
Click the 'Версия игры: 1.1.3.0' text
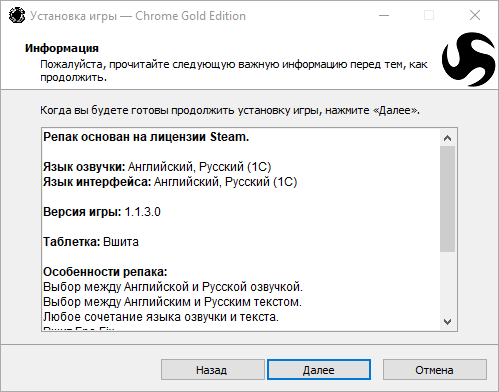(x=102, y=212)
